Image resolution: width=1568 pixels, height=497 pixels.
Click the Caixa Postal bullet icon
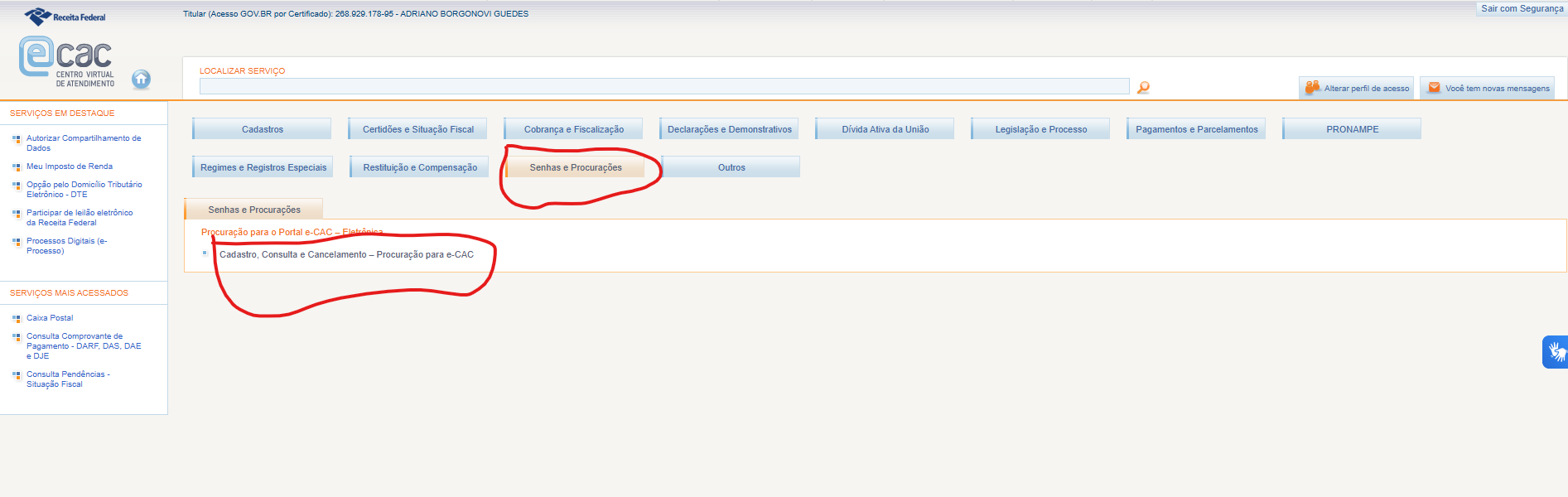pos(16,319)
